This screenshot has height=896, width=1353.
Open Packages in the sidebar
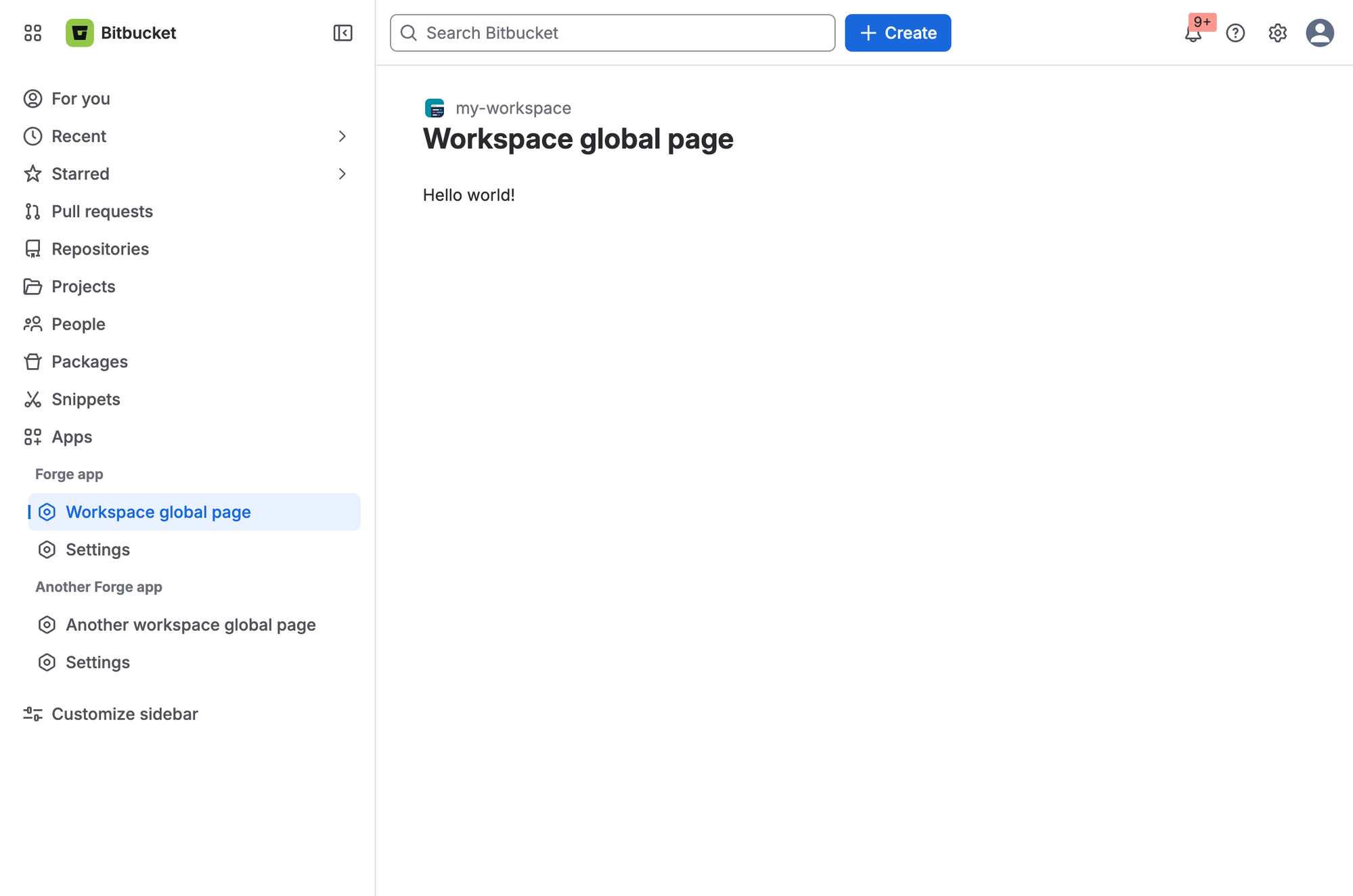click(187, 361)
